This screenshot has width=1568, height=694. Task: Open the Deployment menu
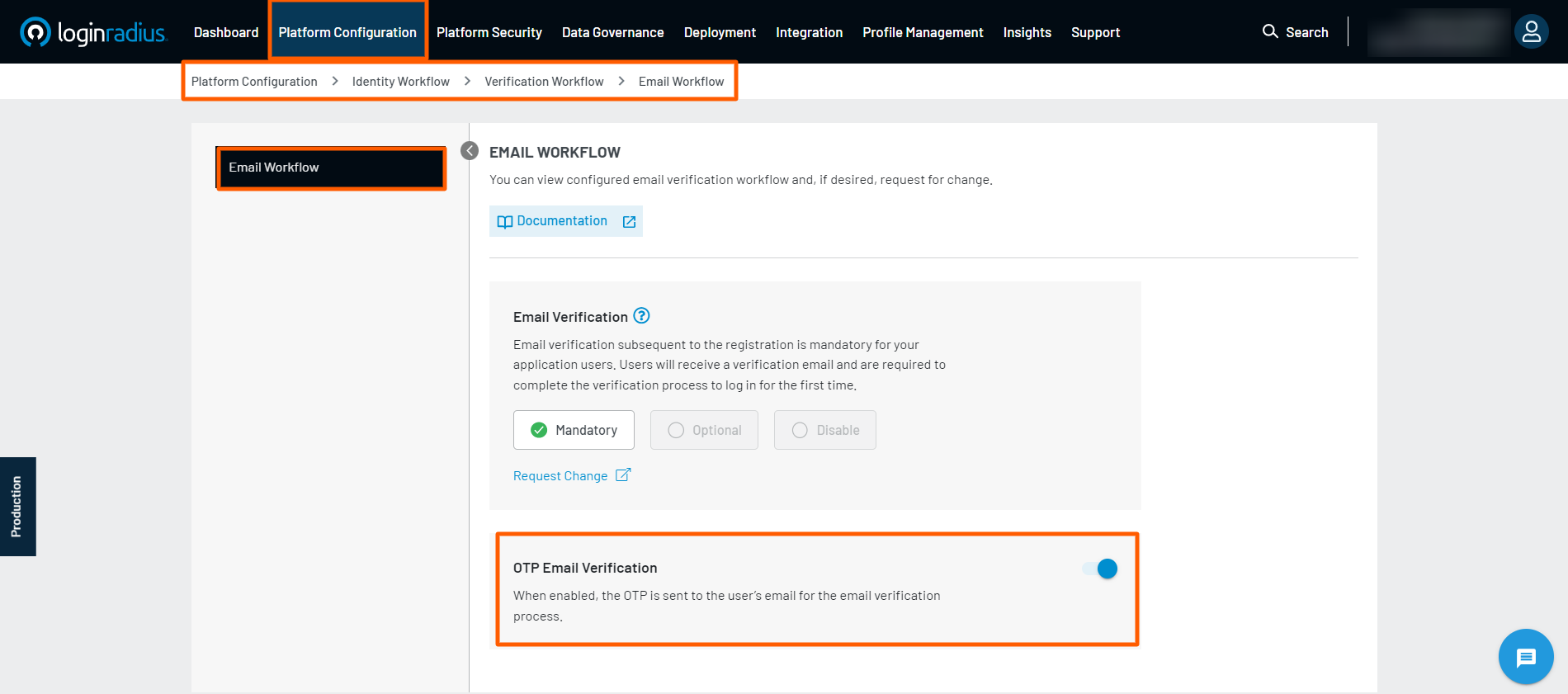[x=720, y=32]
